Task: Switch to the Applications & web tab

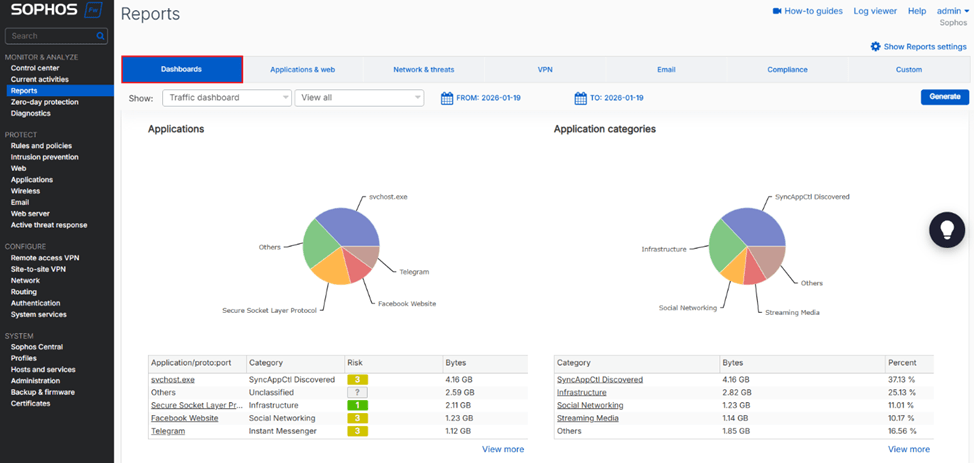Action: [x=302, y=70]
